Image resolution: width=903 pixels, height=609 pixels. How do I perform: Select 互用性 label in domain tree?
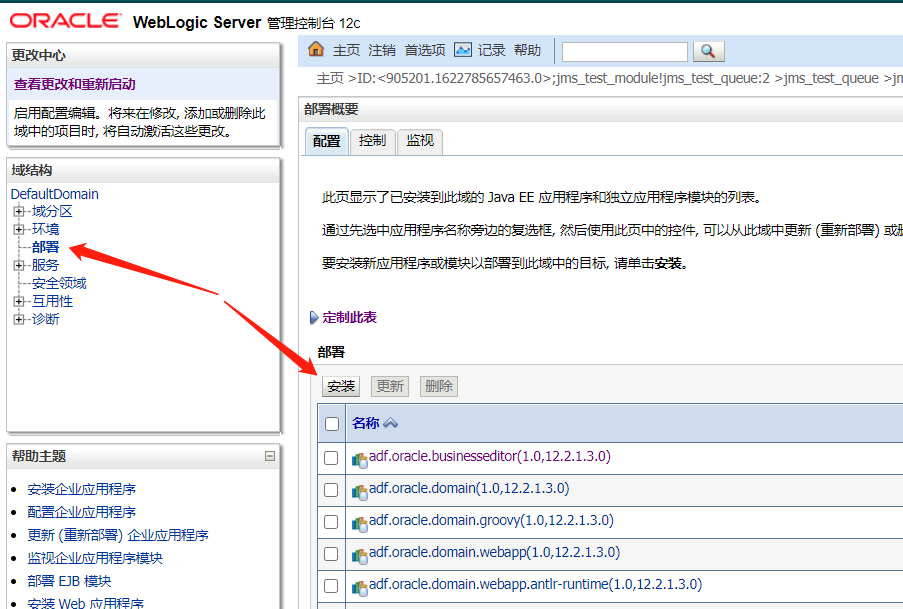pyautogui.click(x=52, y=301)
